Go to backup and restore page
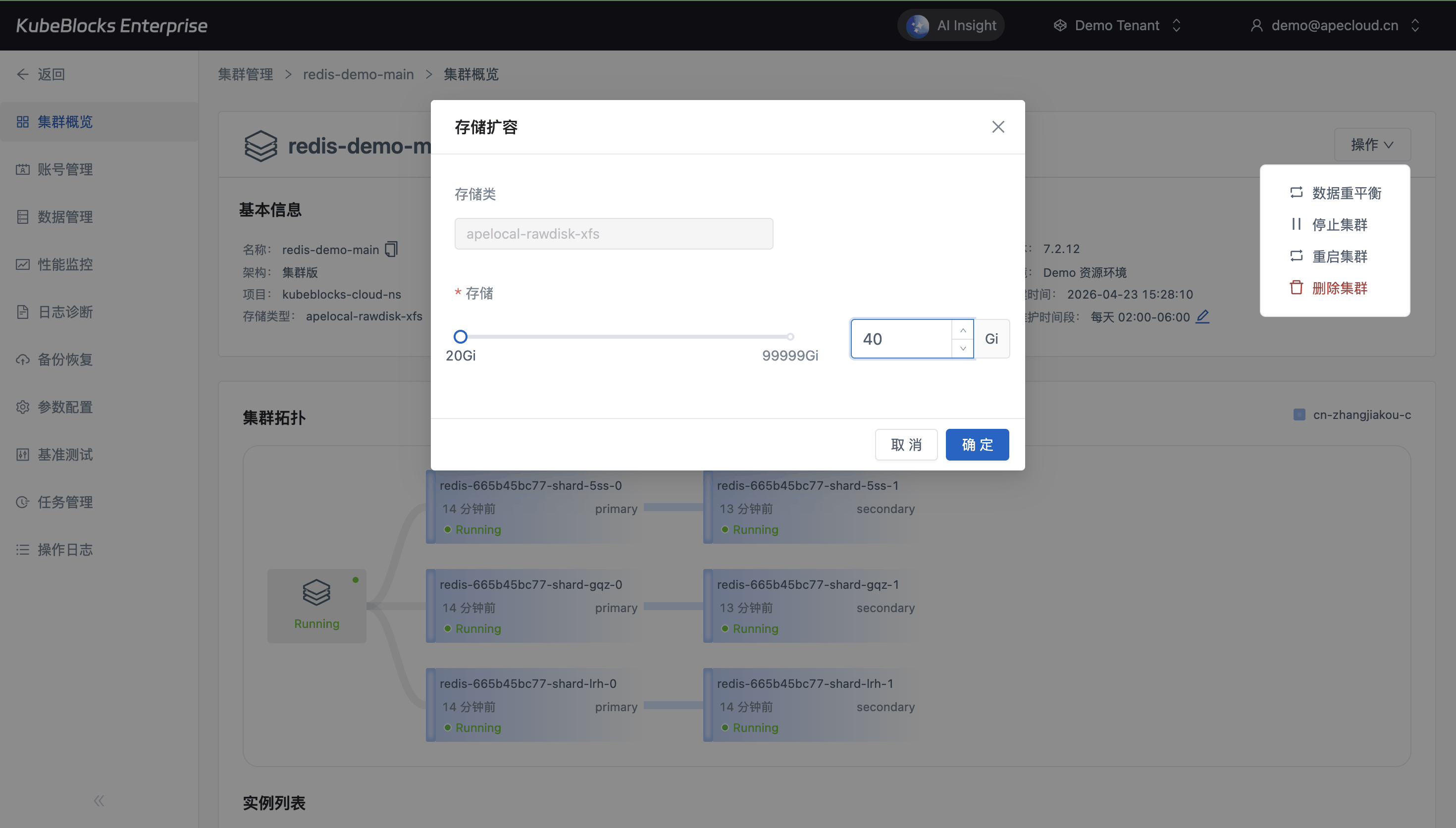 coord(65,360)
